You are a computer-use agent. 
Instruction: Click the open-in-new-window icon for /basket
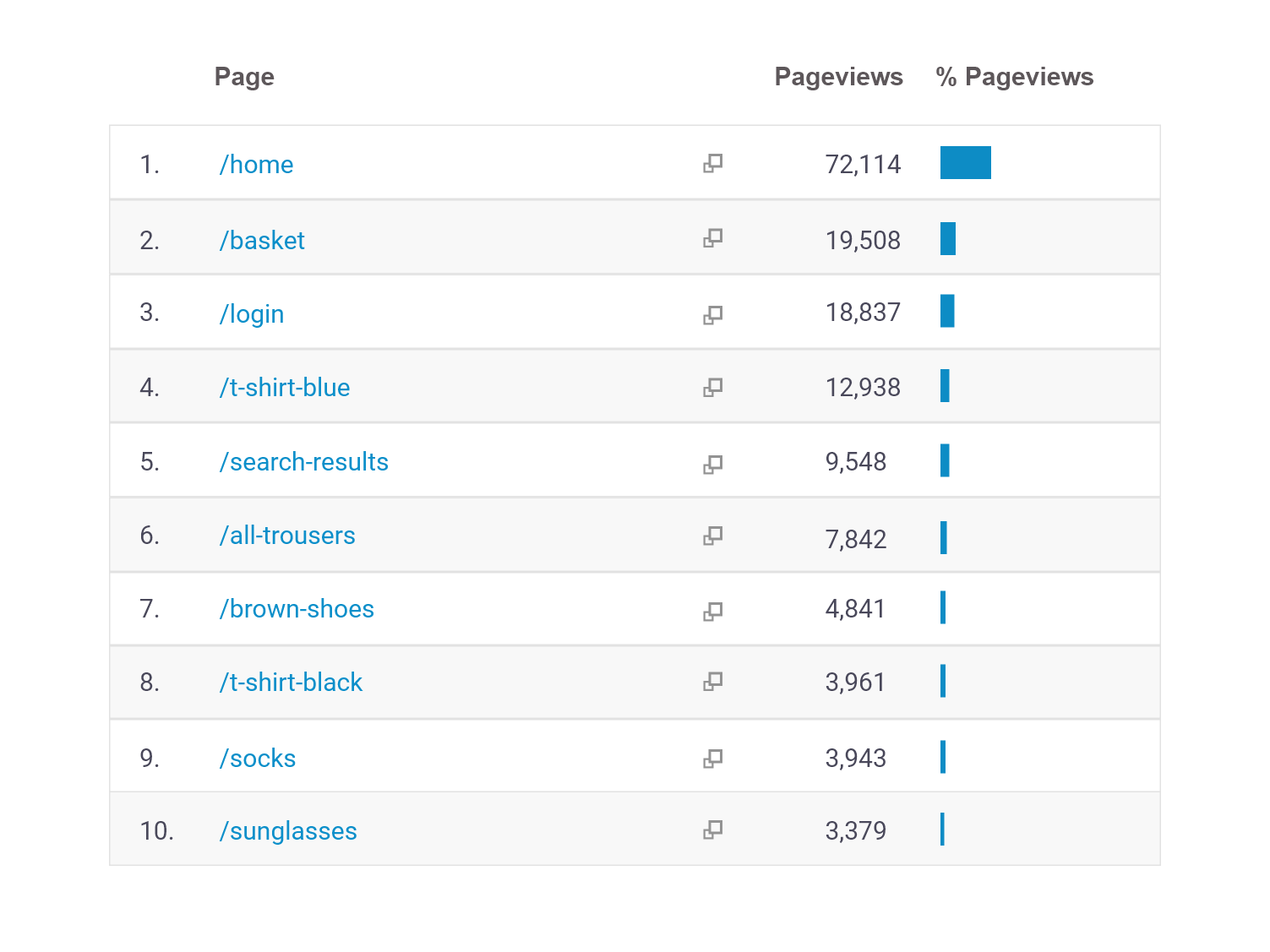pos(713,238)
